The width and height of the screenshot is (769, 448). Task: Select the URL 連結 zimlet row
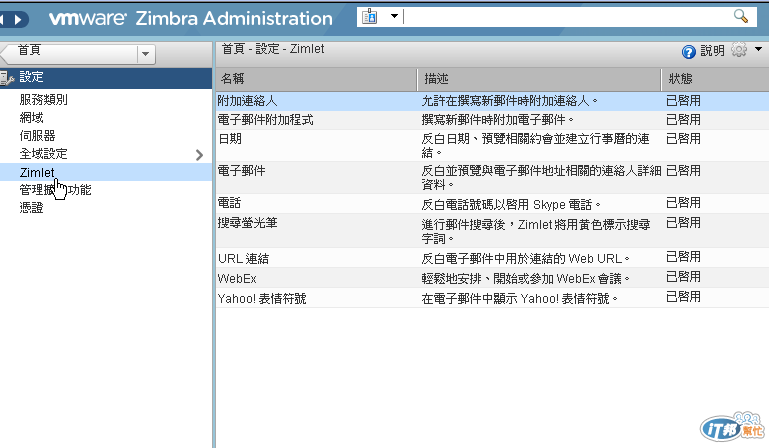click(492, 258)
